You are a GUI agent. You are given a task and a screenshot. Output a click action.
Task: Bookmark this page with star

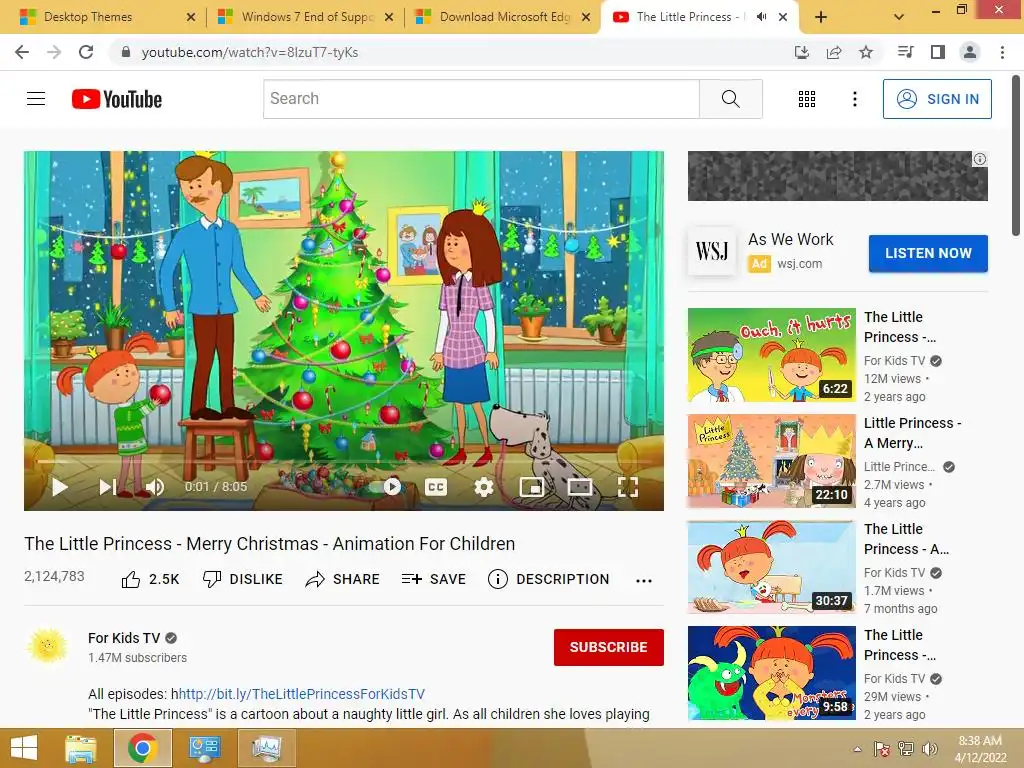pos(866,52)
